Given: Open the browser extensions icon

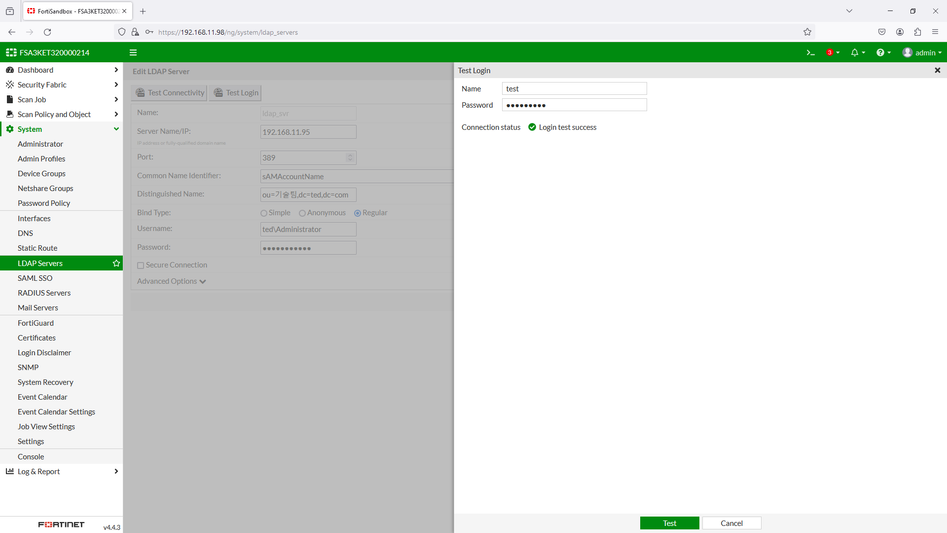Looking at the screenshot, I should [917, 32].
